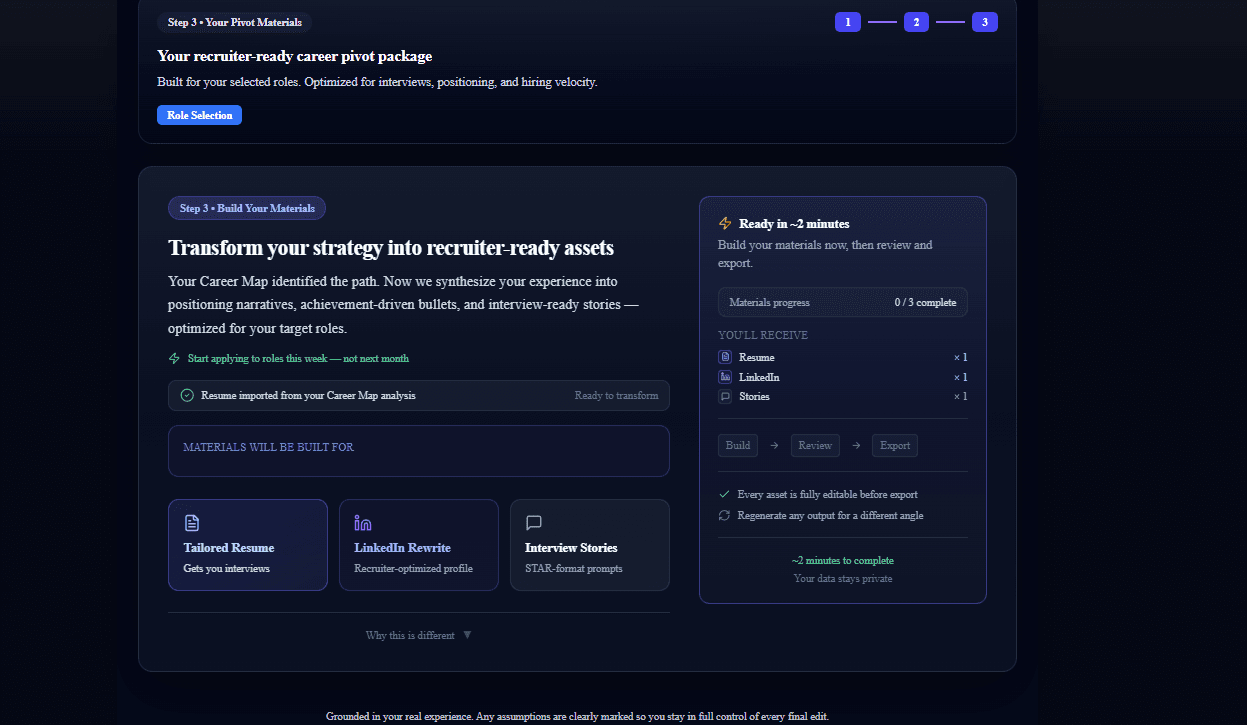
Task: Click the Stories icon in the deliverables list
Action: (x=724, y=396)
